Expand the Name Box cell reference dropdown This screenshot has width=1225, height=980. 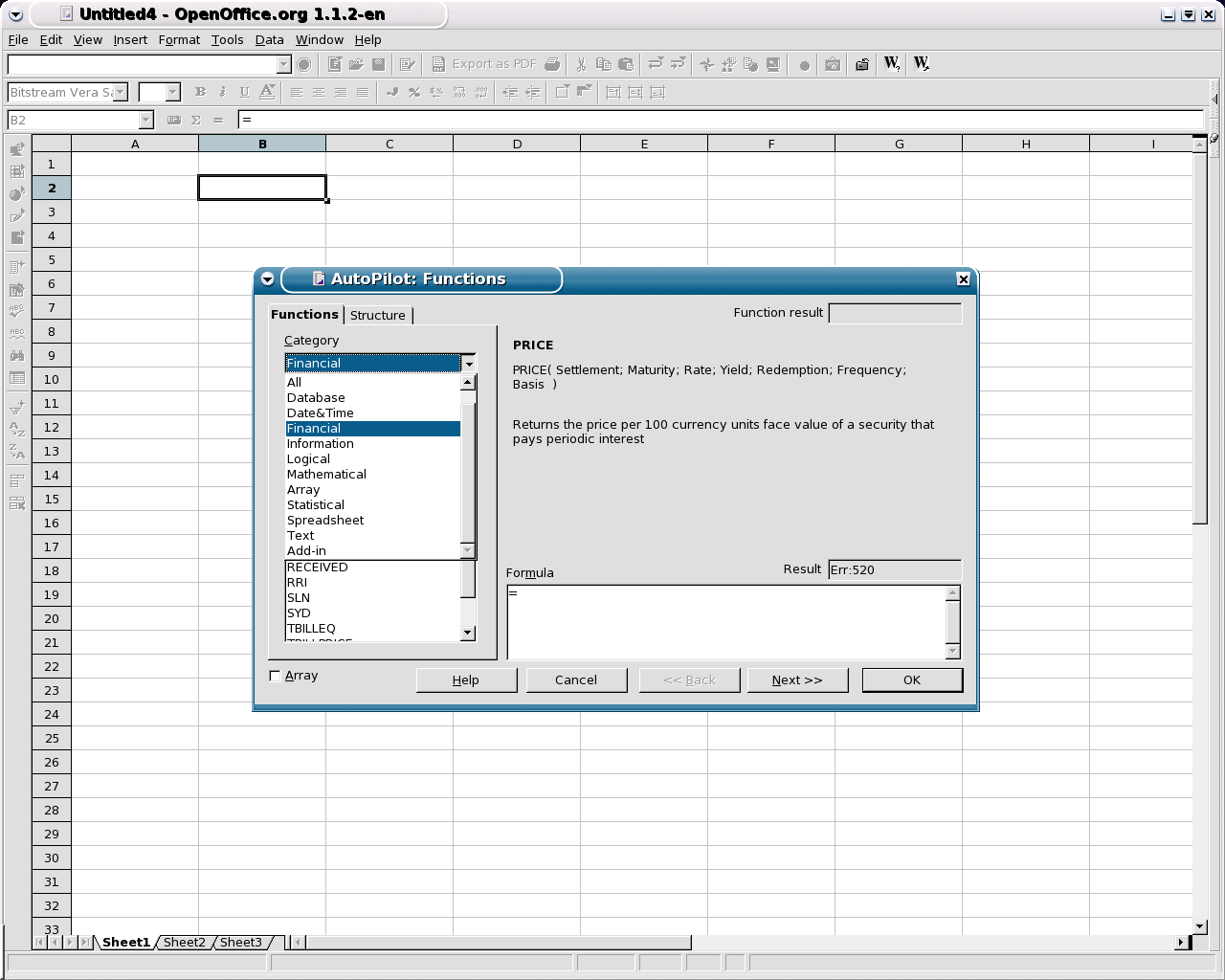point(146,120)
